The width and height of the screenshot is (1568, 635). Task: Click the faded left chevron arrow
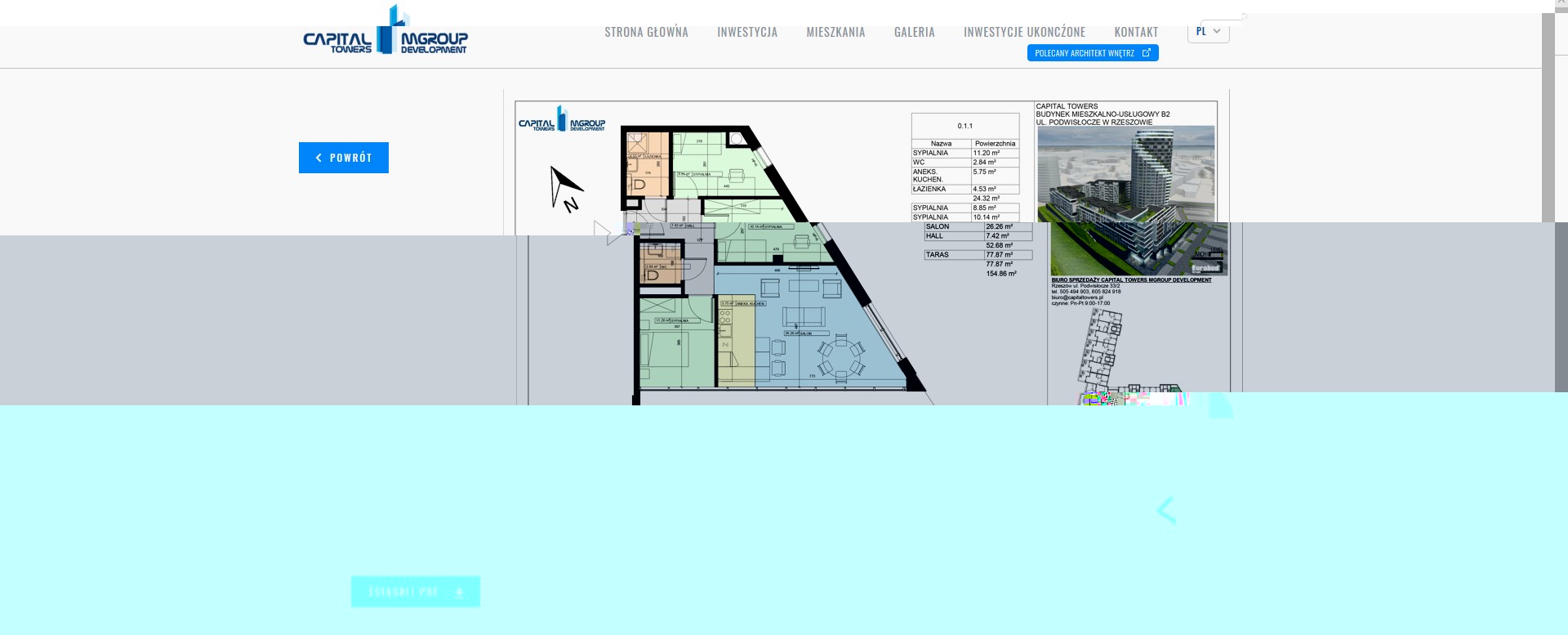pyautogui.click(x=1166, y=511)
